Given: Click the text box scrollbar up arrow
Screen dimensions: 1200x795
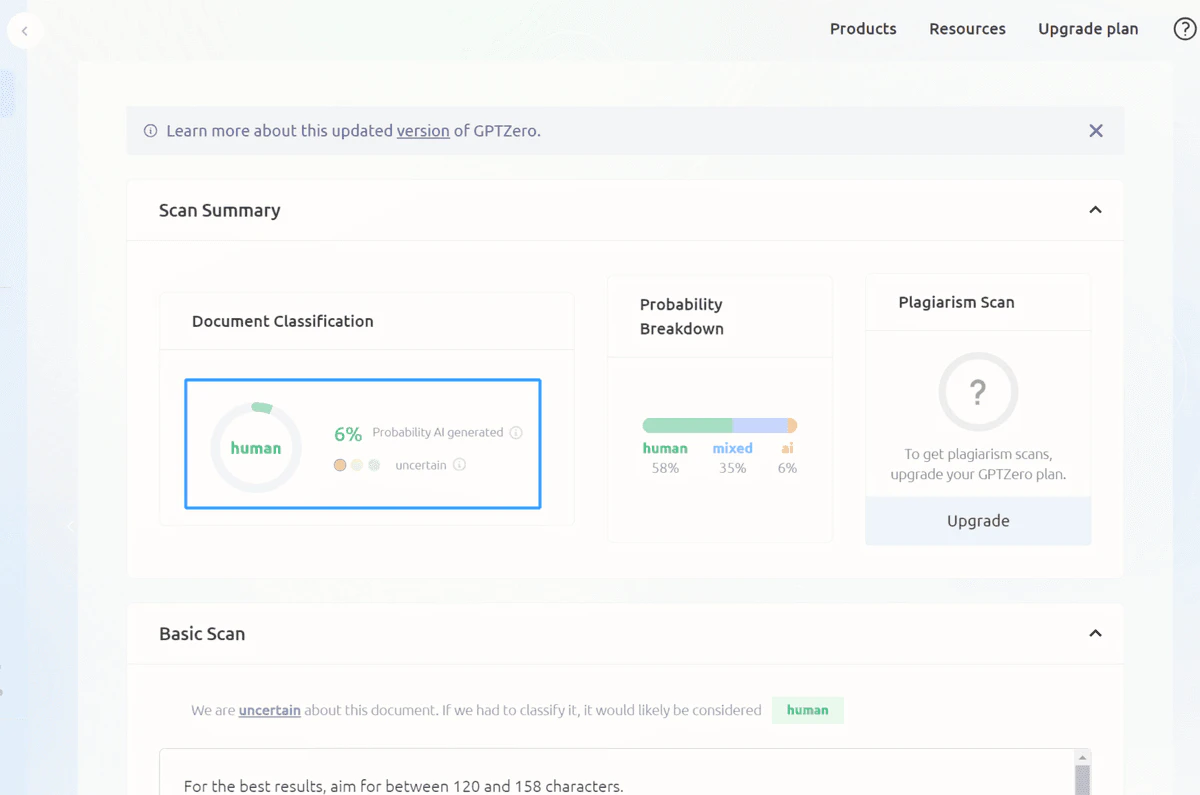Looking at the screenshot, I should (x=1082, y=759).
